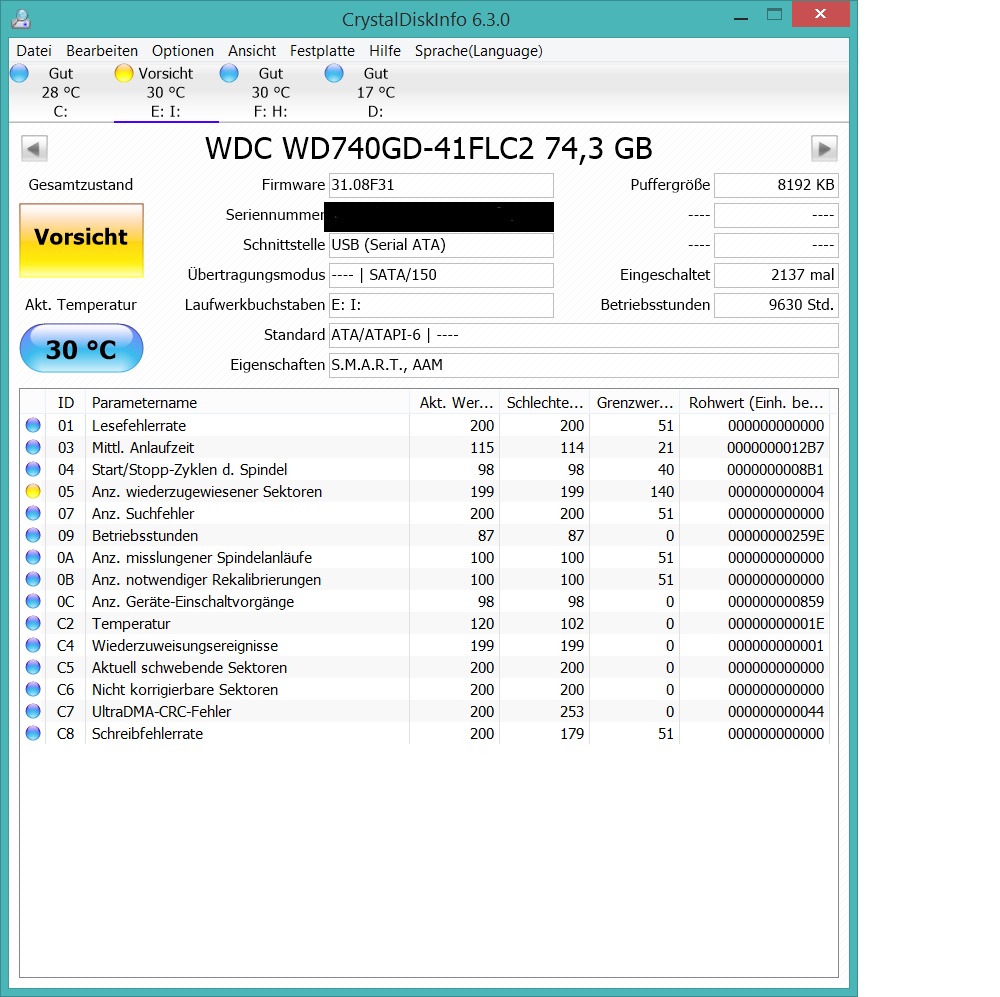Open the Optionen menu

182,51
